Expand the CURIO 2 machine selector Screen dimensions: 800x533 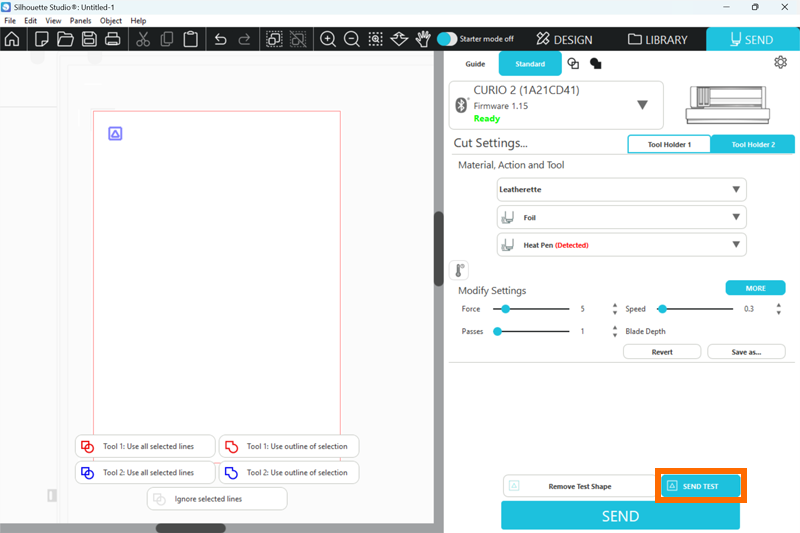tap(642, 105)
